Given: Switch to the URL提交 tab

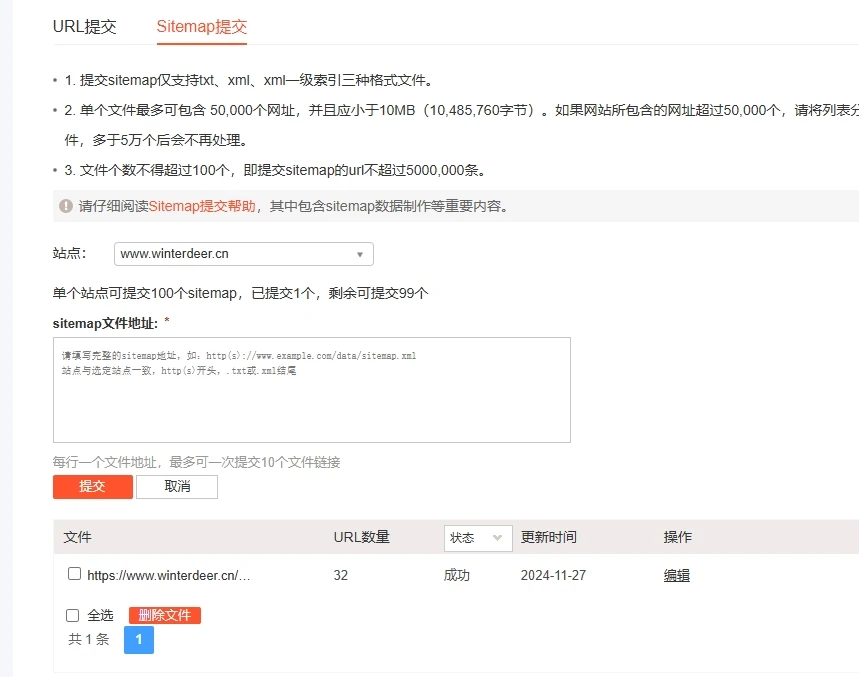Looking at the screenshot, I should click(x=84, y=27).
